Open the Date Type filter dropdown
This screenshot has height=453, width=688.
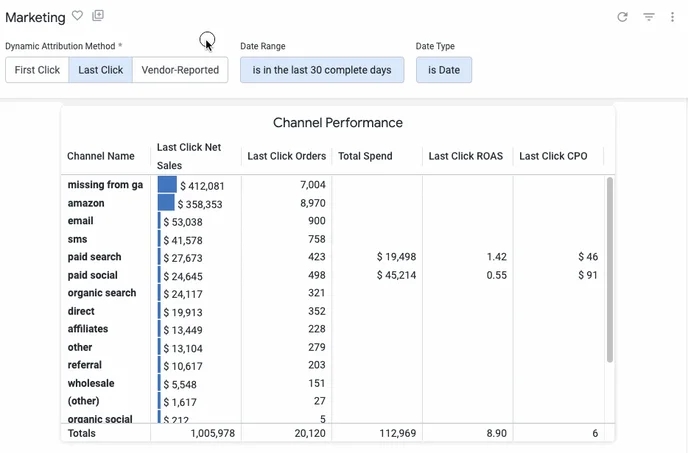pos(444,70)
